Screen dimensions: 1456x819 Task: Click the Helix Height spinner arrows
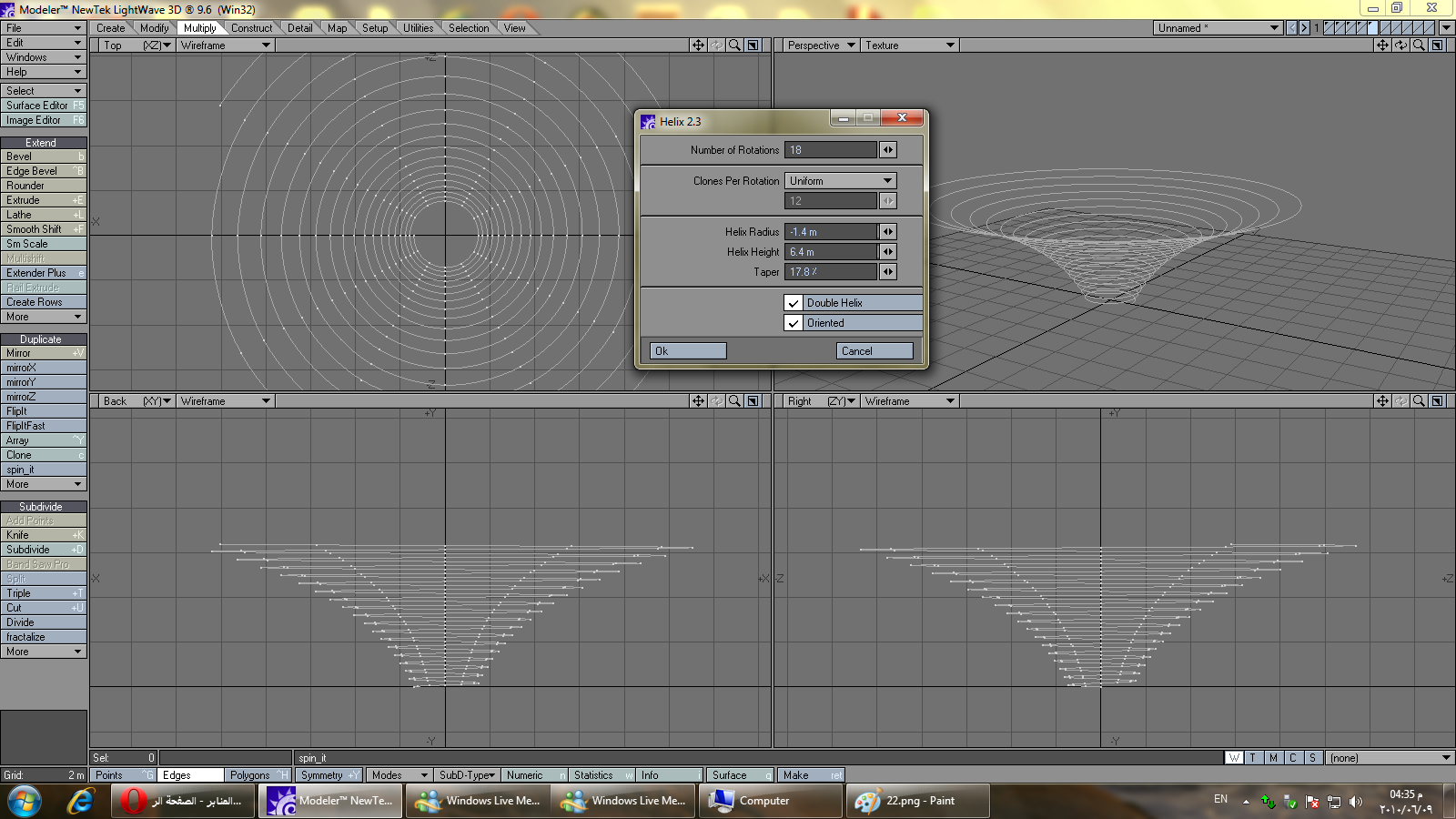point(888,251)
